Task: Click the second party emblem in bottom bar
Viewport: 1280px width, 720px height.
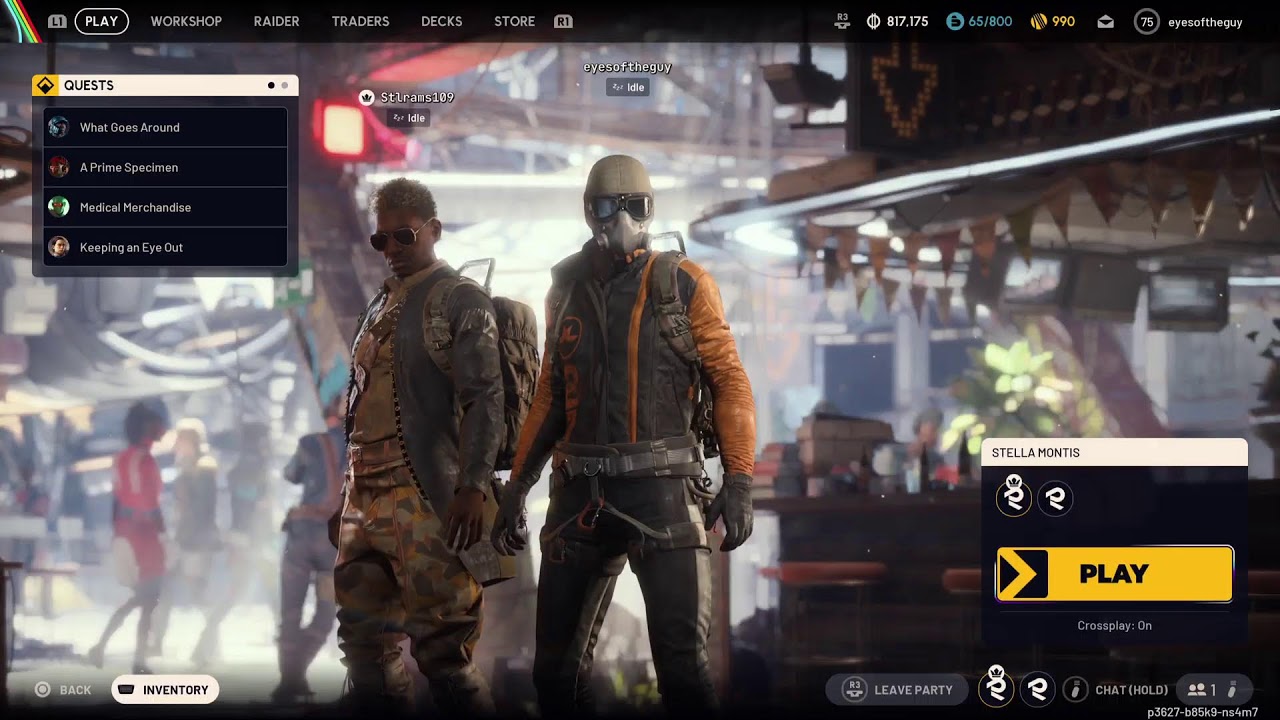Action: click(1037, 688)
